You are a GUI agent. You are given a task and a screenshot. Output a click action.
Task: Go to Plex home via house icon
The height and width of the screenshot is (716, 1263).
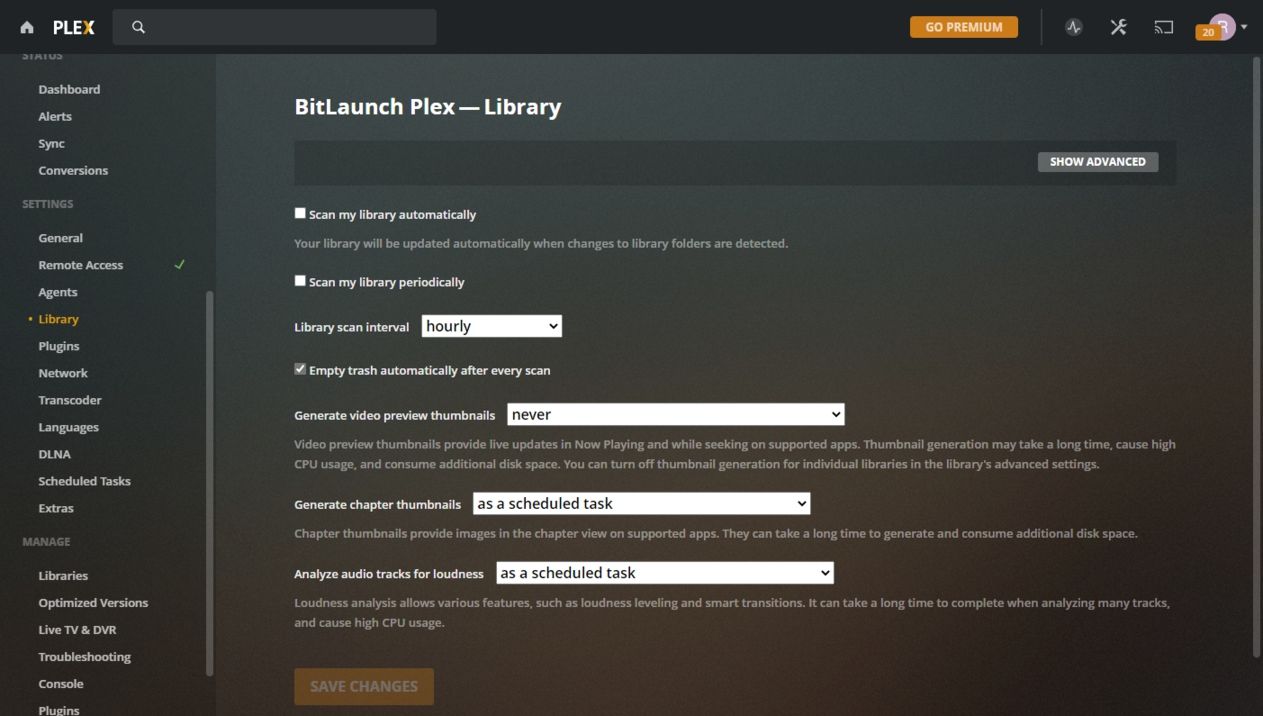(x=27, y=28)
